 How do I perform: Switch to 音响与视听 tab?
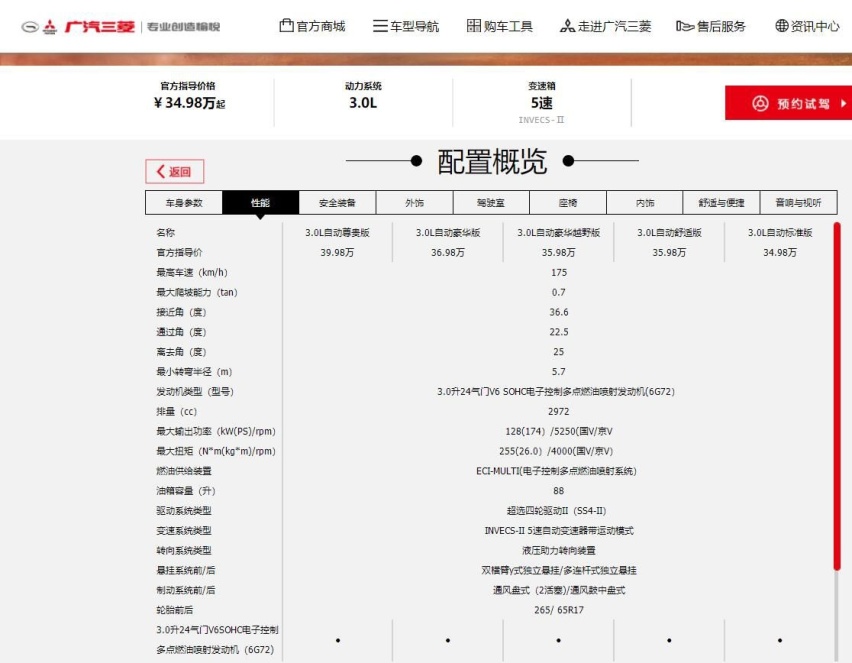coord(798,203)
